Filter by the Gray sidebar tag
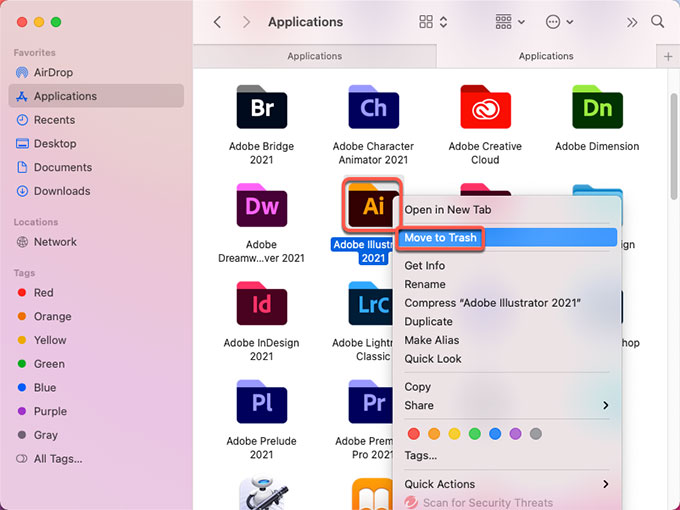Viewport: 680px width, 510px height. point(96,435)
